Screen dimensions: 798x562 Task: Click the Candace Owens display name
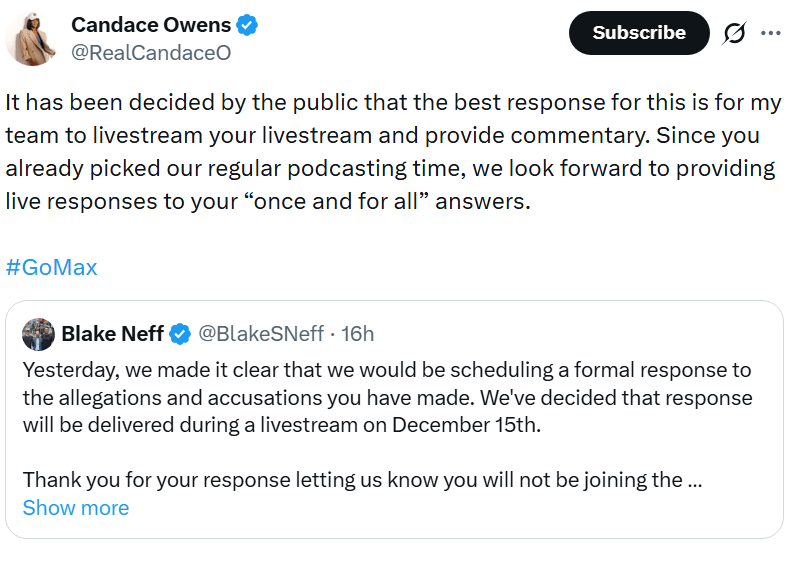151,25
